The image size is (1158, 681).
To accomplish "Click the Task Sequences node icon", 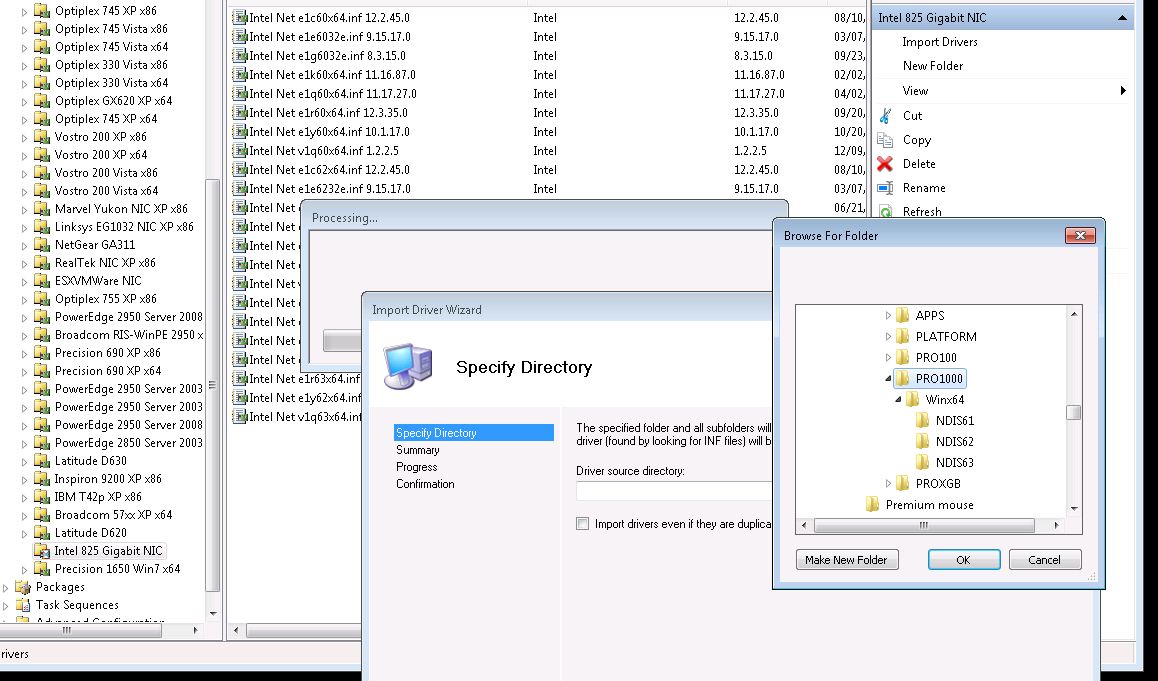I will point(24,604).
